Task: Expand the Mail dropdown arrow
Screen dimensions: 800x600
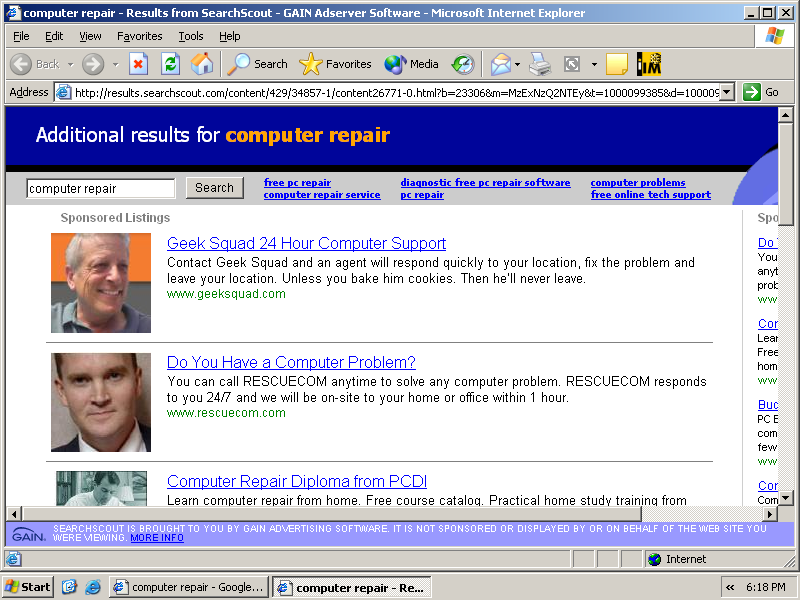Action: [x=517, y=64]
